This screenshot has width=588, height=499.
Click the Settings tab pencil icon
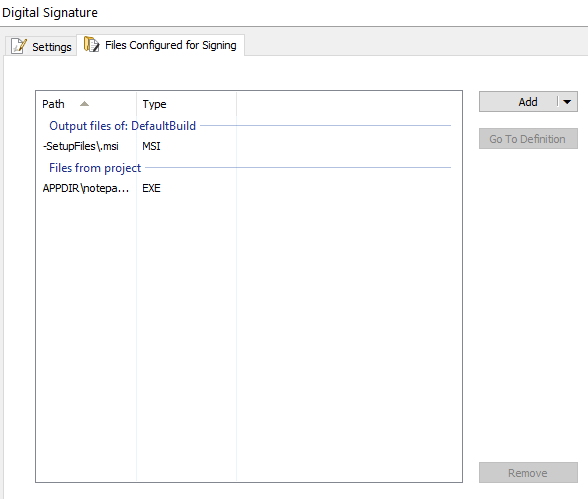19,46
